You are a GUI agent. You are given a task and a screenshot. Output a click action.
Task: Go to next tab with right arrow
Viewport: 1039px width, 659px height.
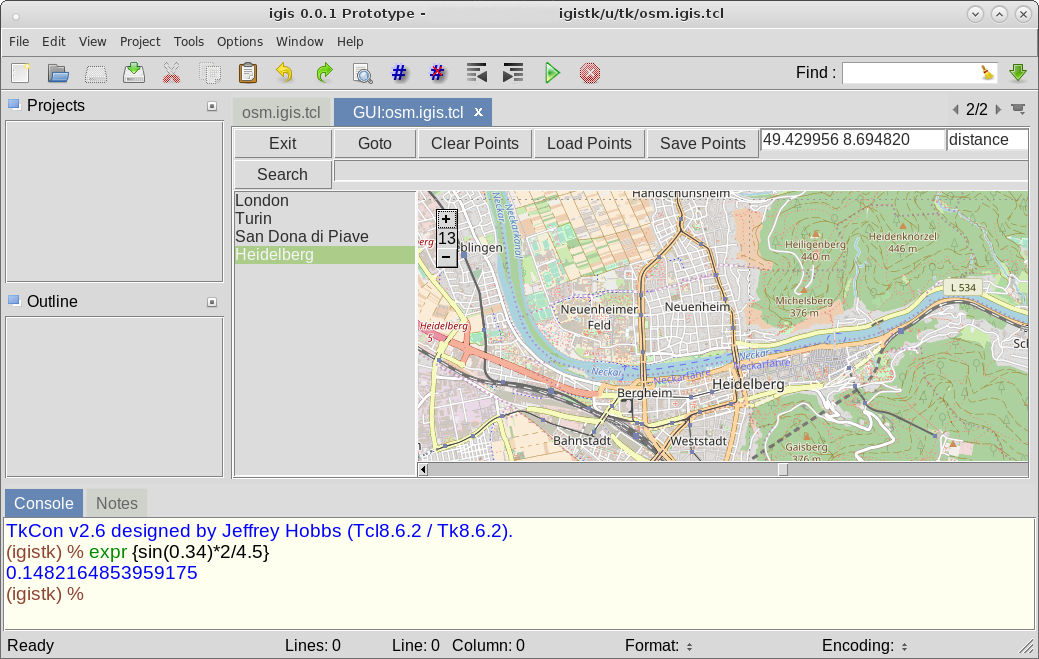[x=998, y=109]
